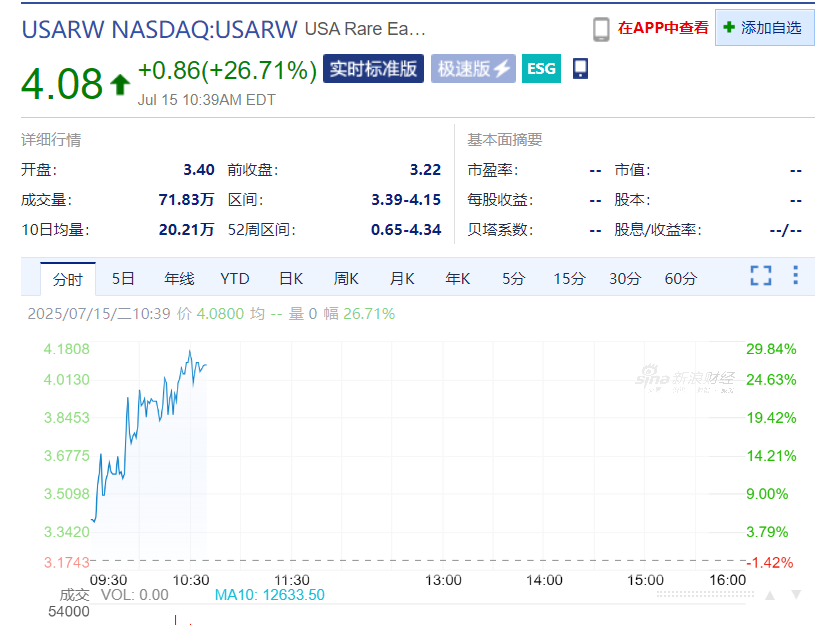The image size is (835, 625).
Task: Click the price 4.08
Action: click(62, 84)
